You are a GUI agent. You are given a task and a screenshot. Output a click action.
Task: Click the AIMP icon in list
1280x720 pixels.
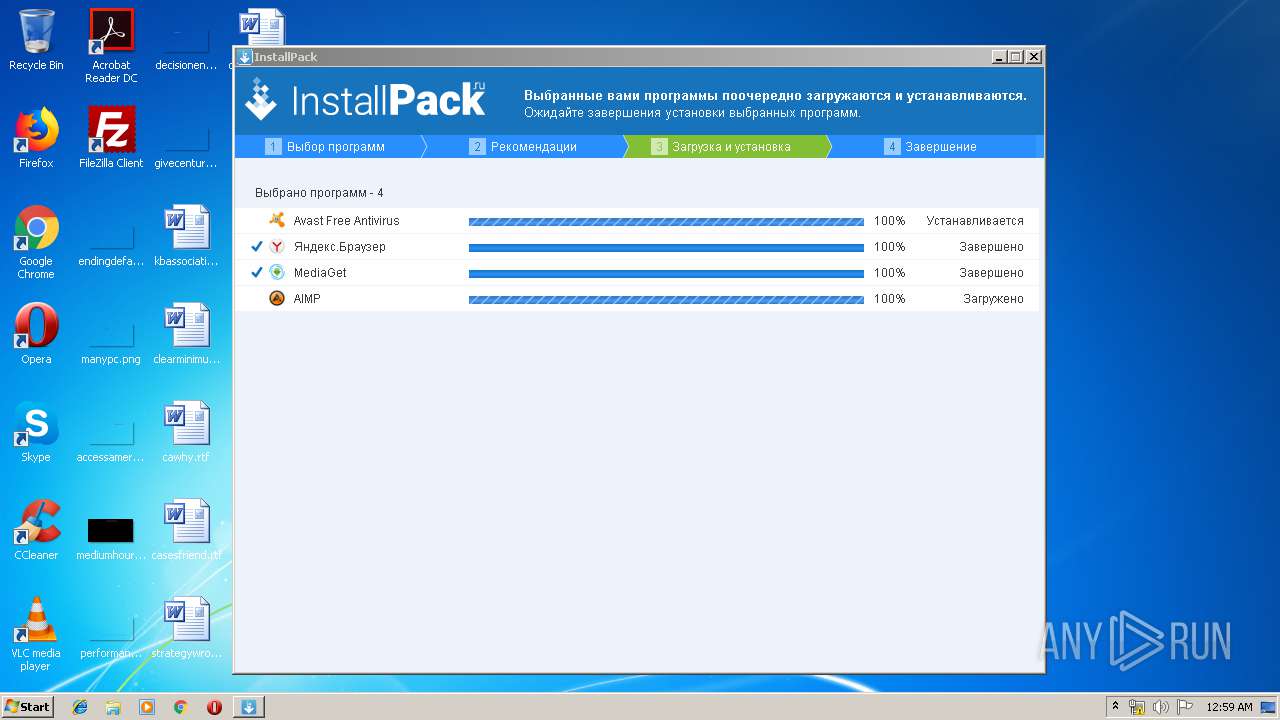coord(277,298)
